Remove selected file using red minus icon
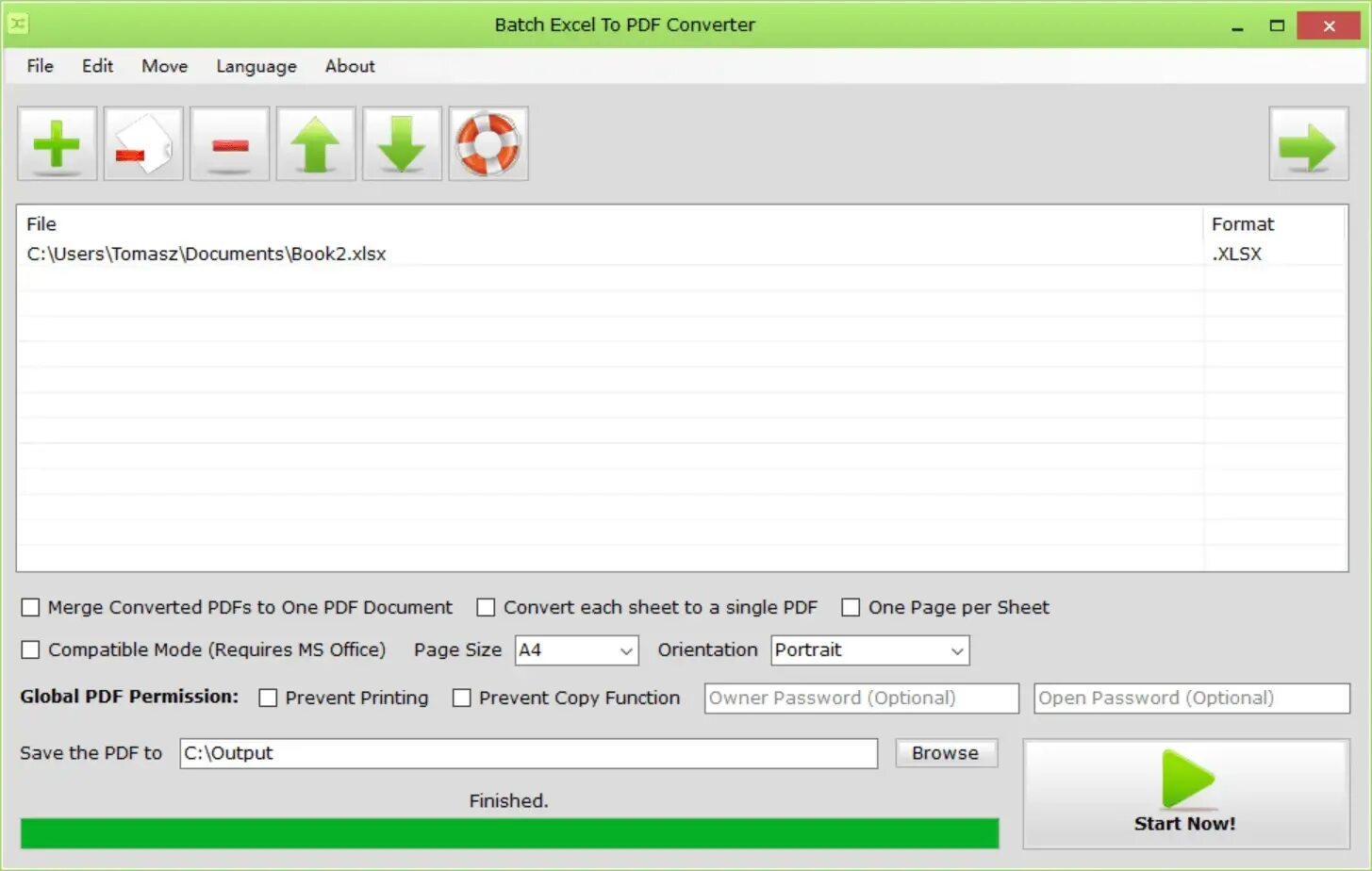1372x871 pixels. click(x=229, y=143)
